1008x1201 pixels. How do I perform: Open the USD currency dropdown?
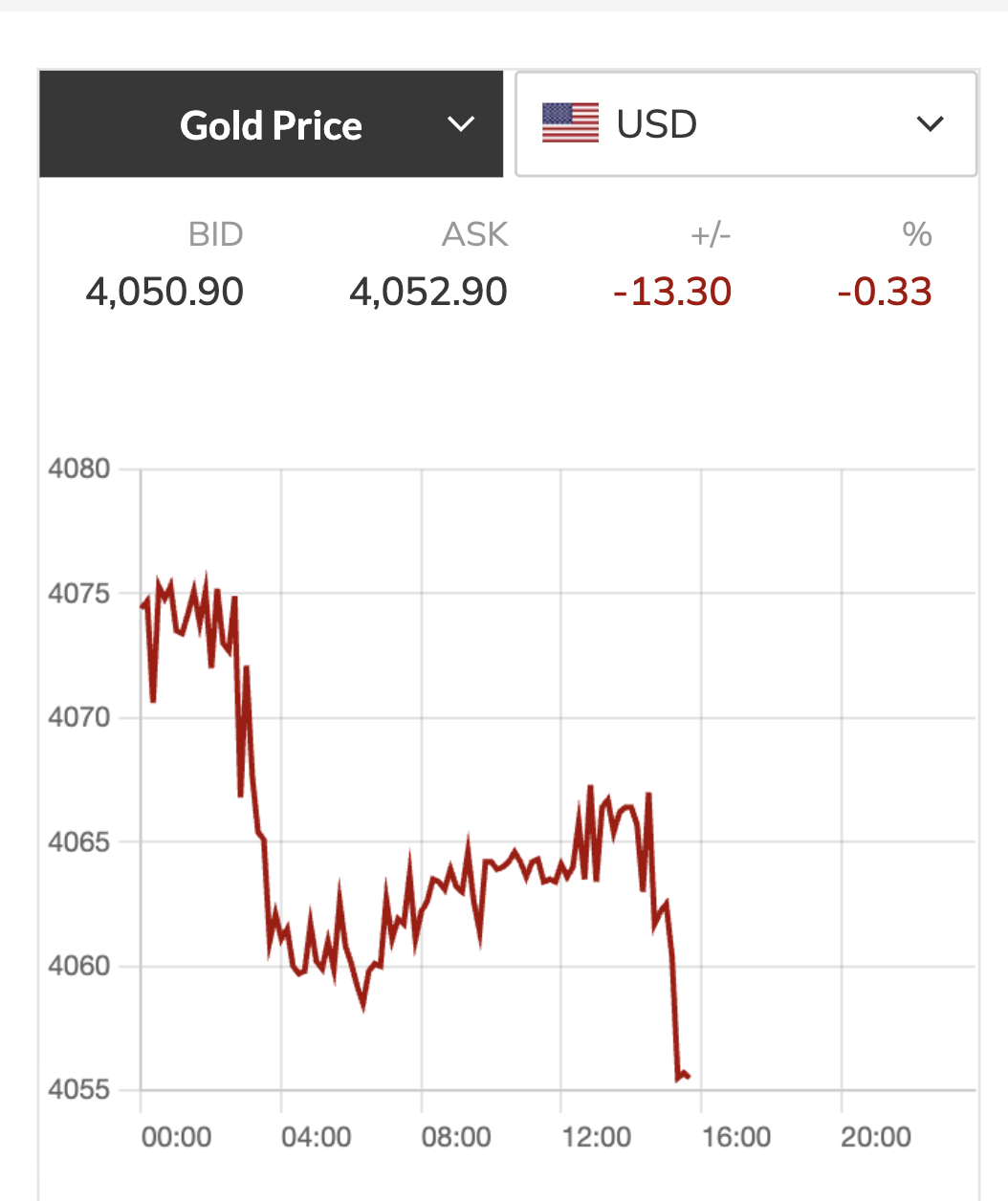pos(745,124)
